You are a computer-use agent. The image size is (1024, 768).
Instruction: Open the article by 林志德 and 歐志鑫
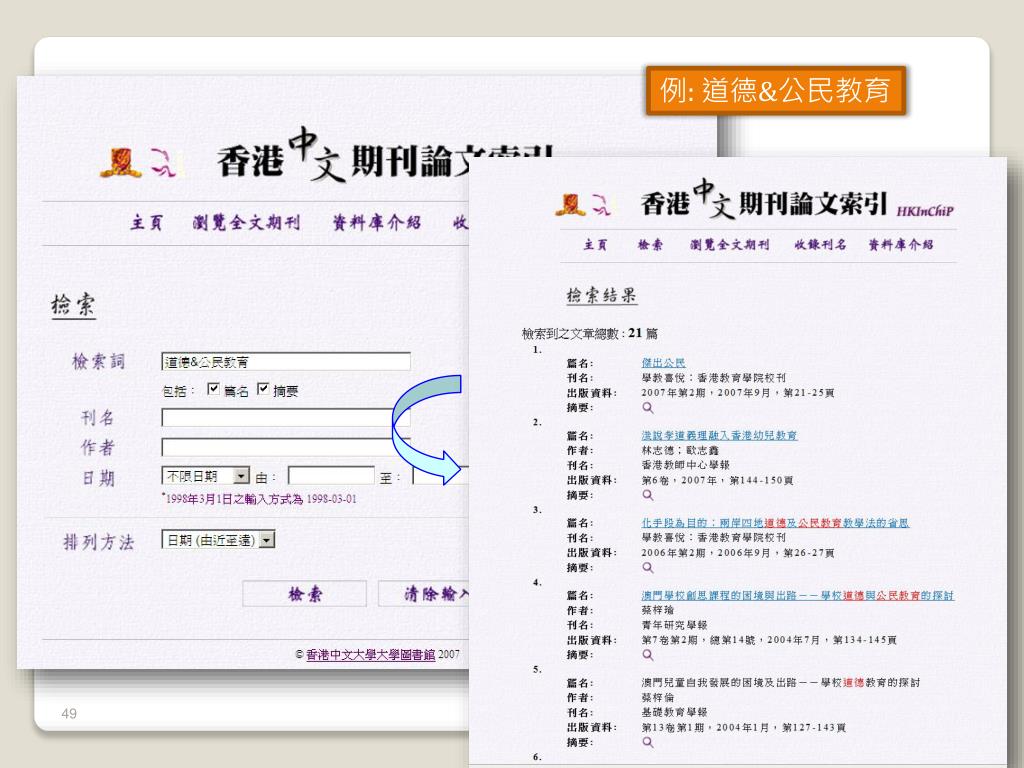[x=719, y=436]
